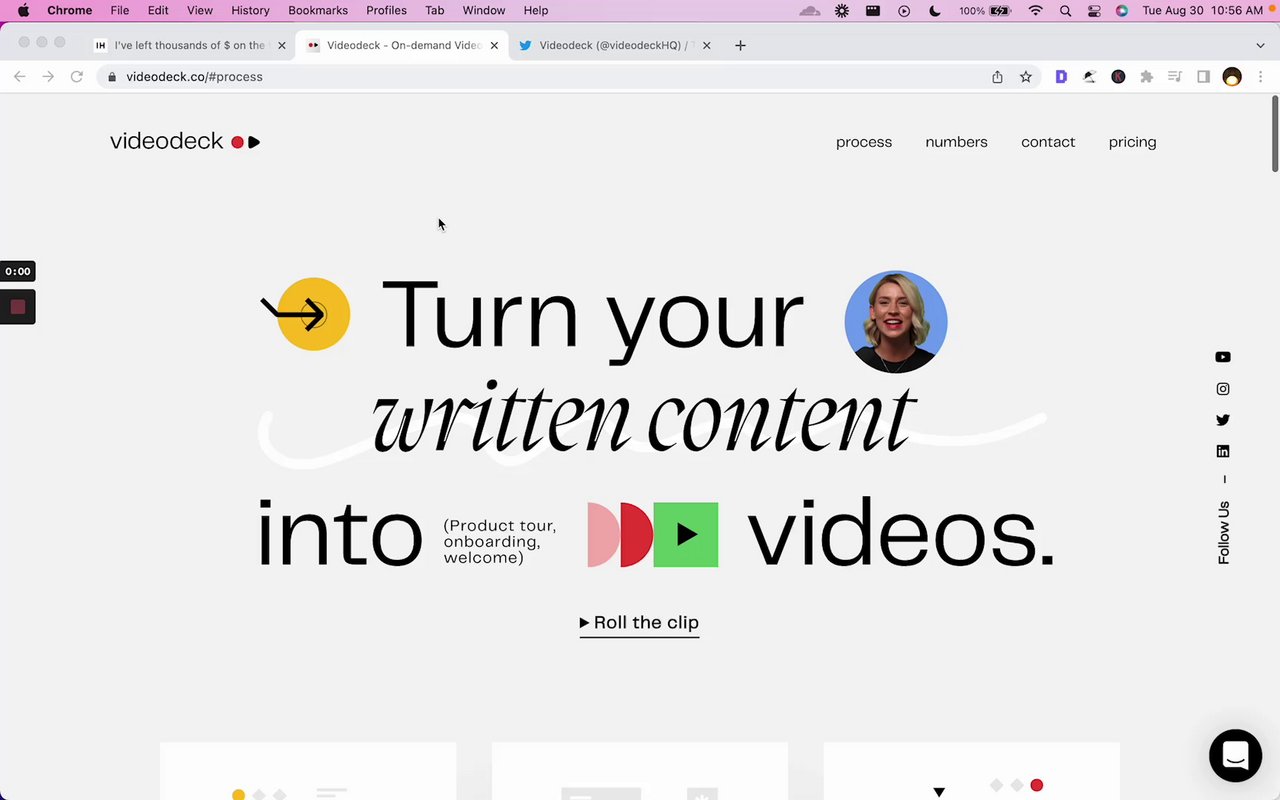Open the History menu
The width and height of the screenshot is (1280, 800).
point(250,10)
